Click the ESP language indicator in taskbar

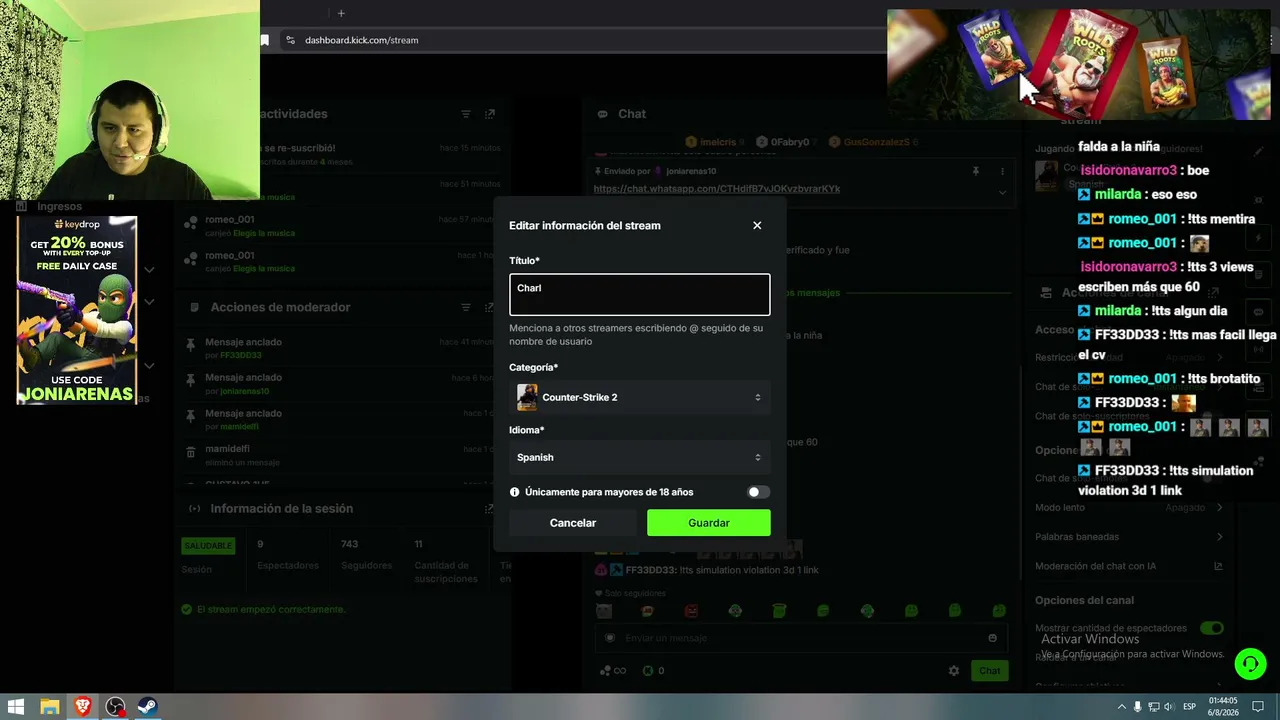point(1189,707)
